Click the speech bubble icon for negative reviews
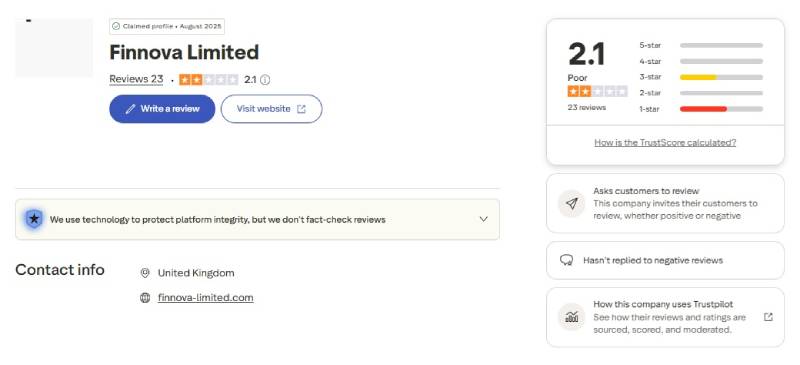The height and width of the screenshot is (365, 800). click(566, 260)
